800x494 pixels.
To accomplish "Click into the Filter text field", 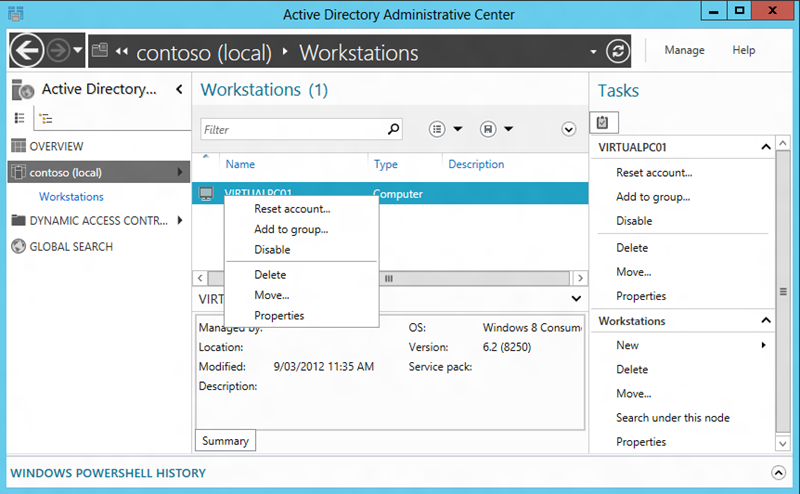I will pos(292,129).
